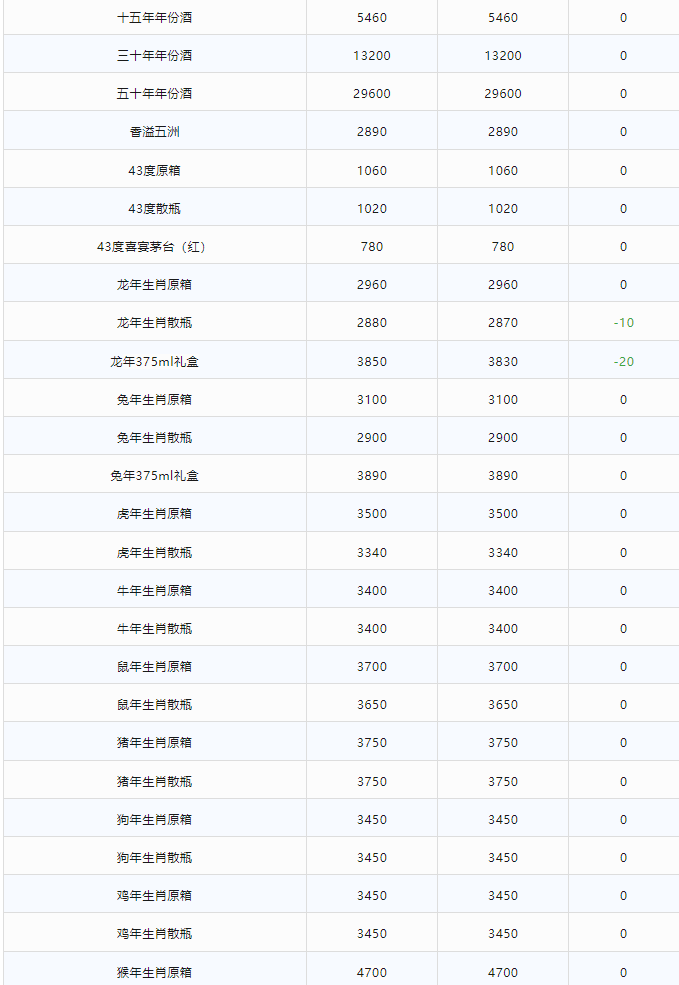Select the 鼠年生肖原箱 name cell

[x=155, y=667]
